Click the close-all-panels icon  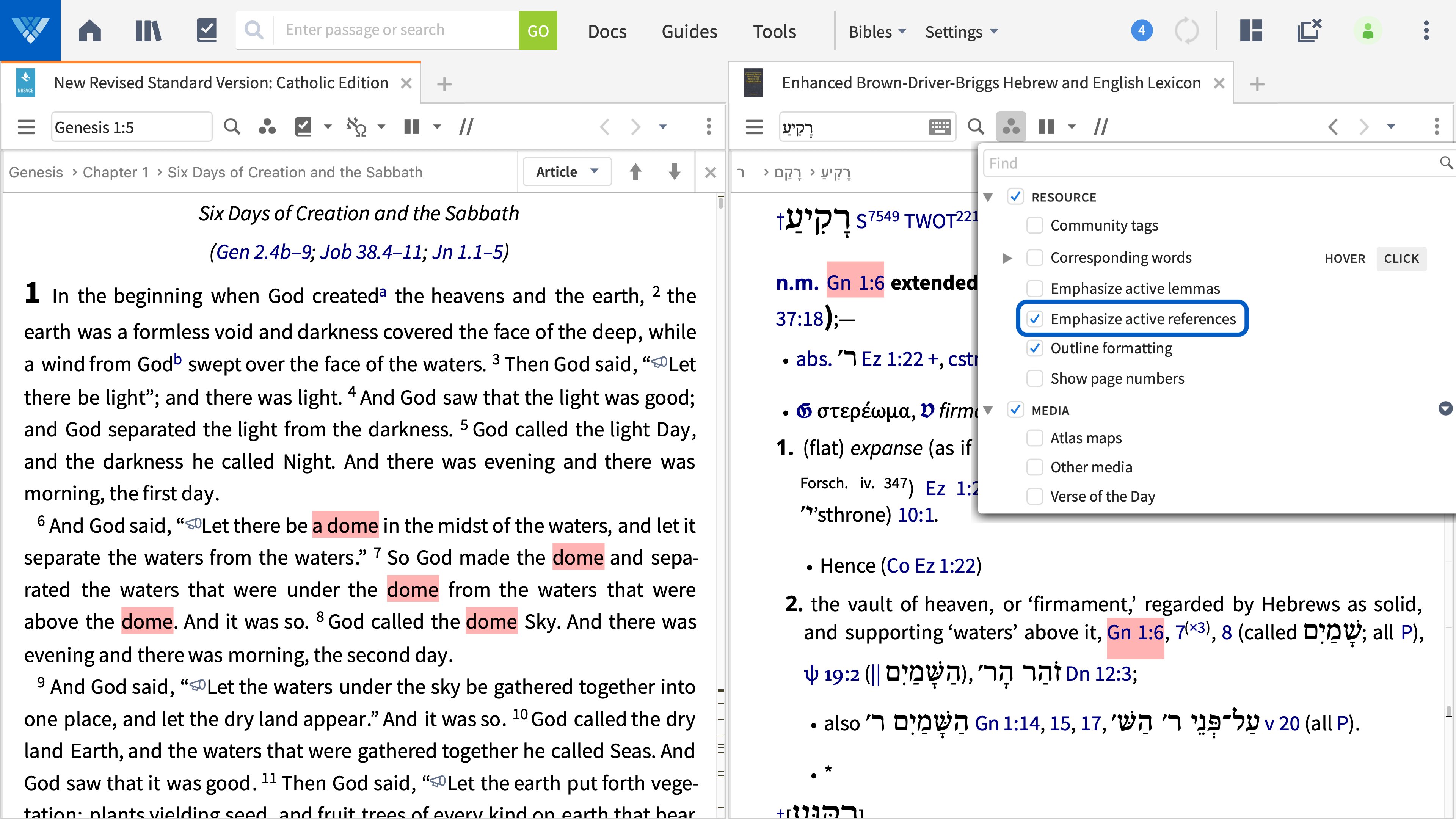pos(1309,30)
